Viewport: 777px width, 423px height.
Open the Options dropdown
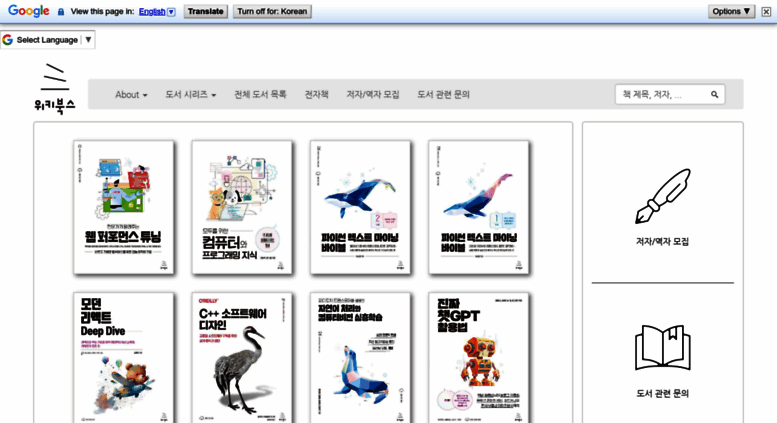click(x=731, y=11)
